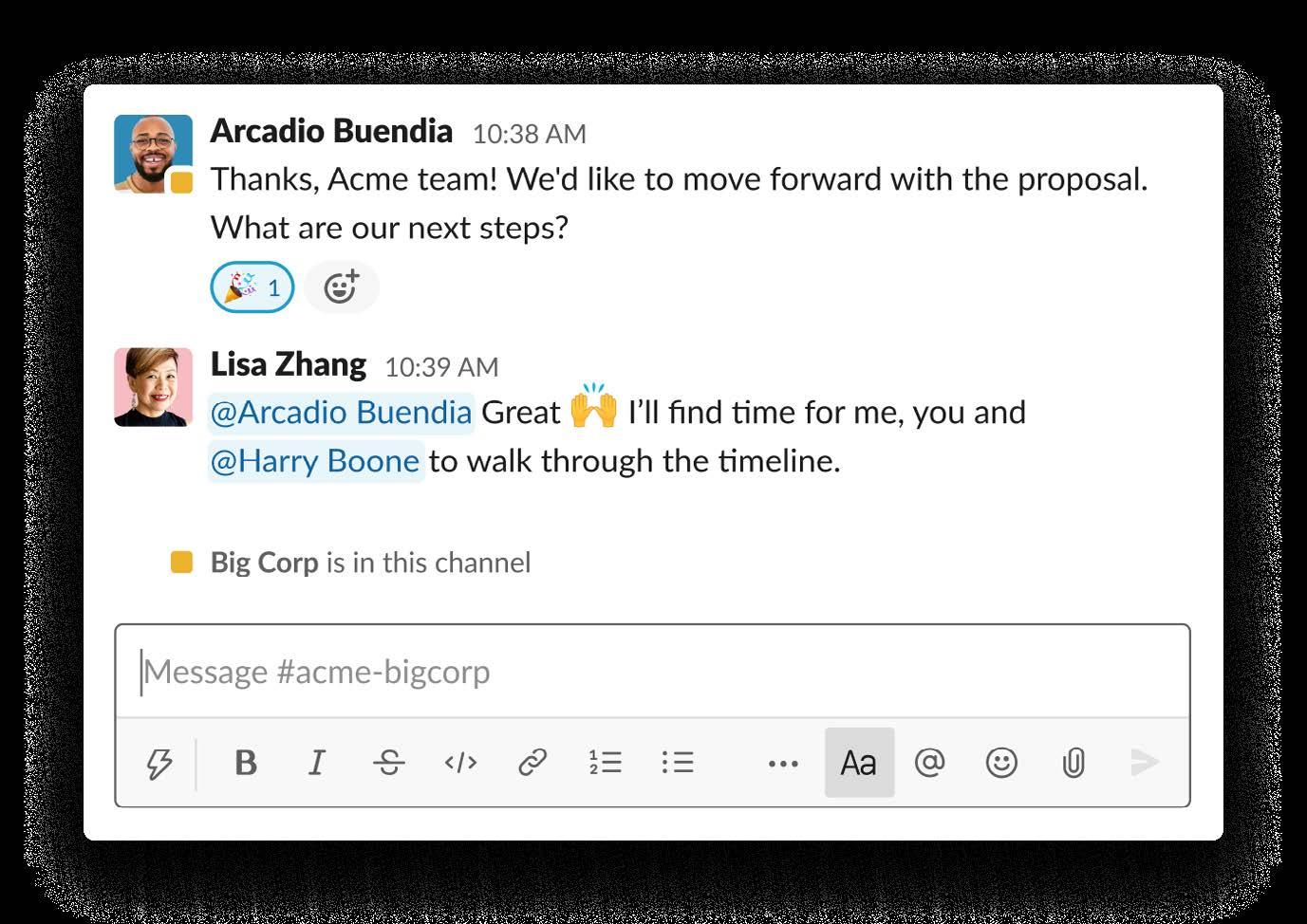
Task: Start a bulleted list
Action: tap(678, 763)
